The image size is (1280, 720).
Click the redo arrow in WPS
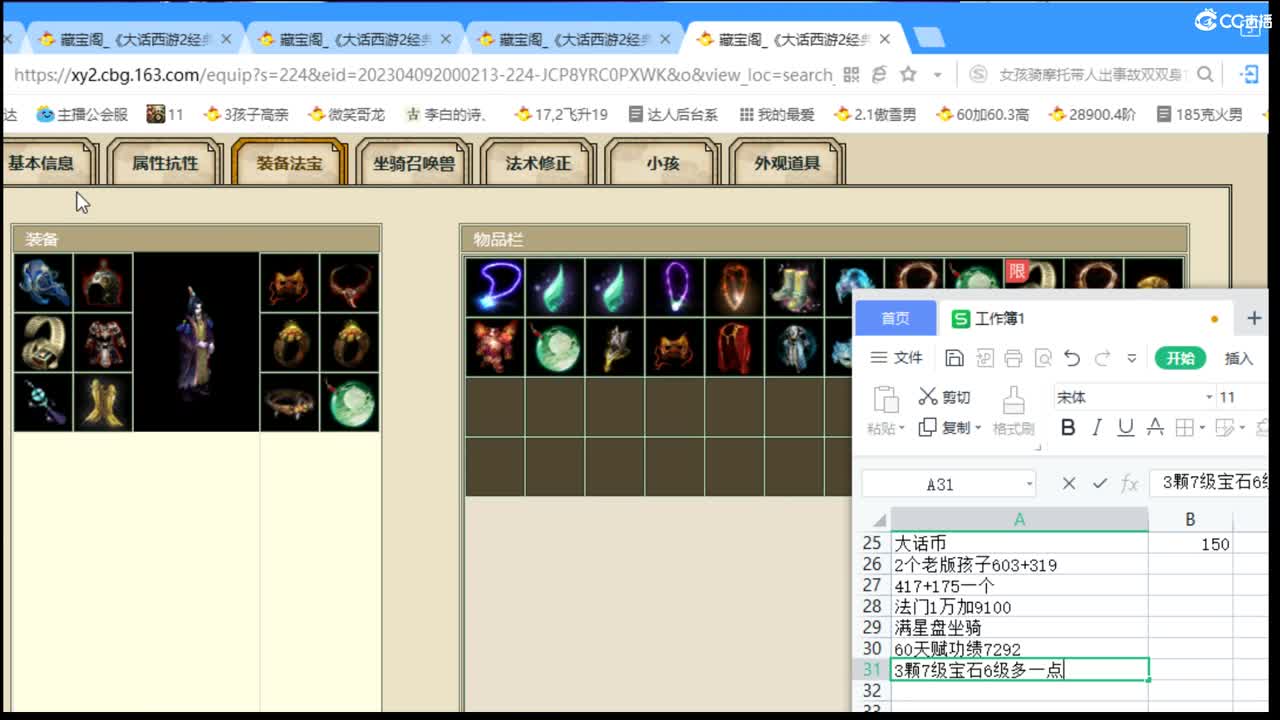[x=1102, y=358]
